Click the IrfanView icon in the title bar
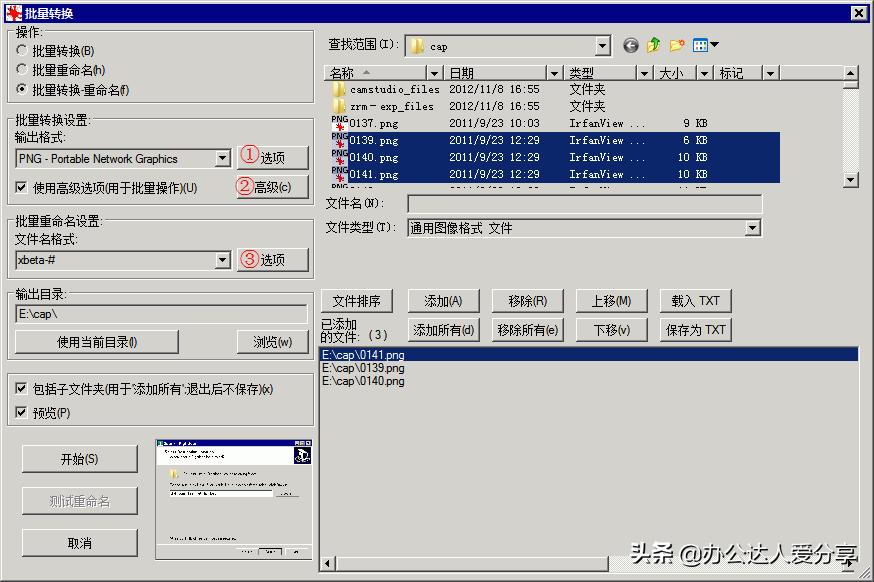Image resolution: width=874 pixels, height=582 pixels. click(x=10, y=12)
